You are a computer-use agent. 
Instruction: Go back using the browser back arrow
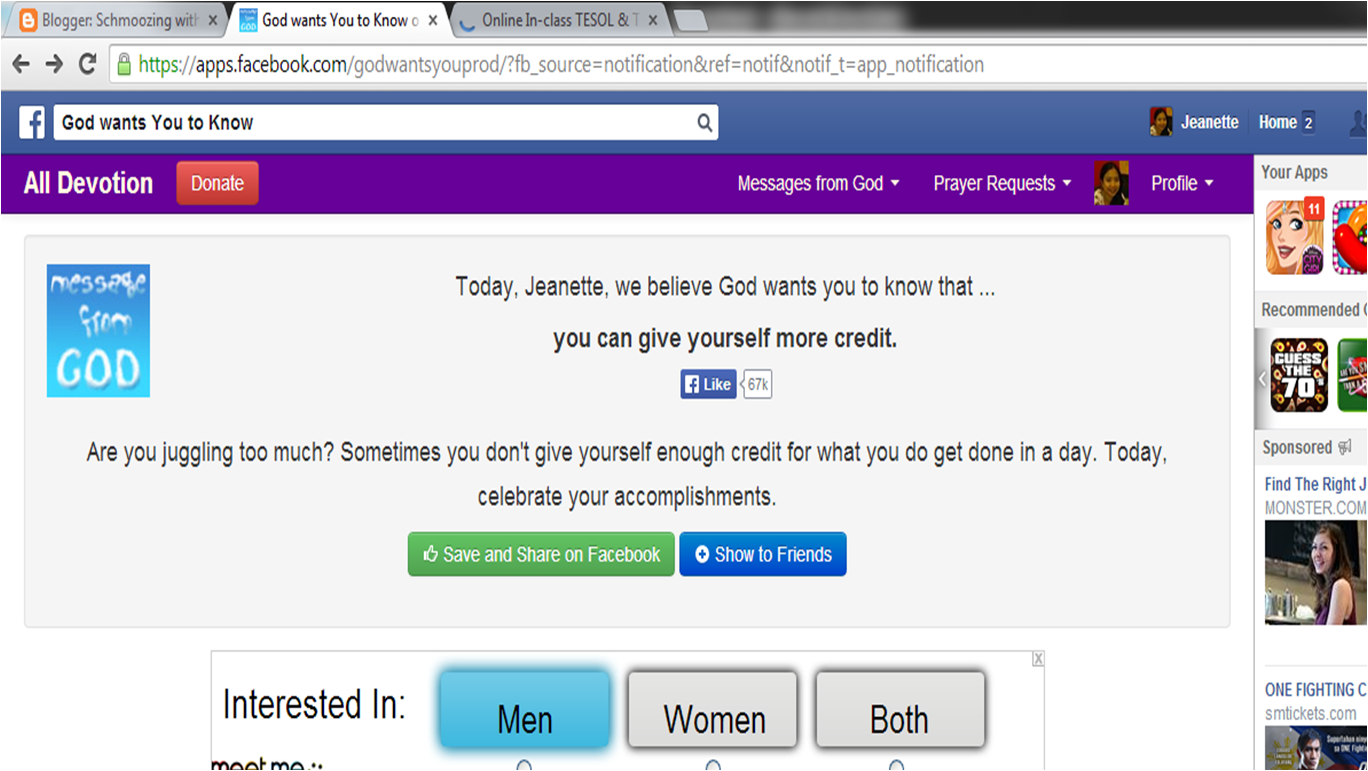point(21,64)
